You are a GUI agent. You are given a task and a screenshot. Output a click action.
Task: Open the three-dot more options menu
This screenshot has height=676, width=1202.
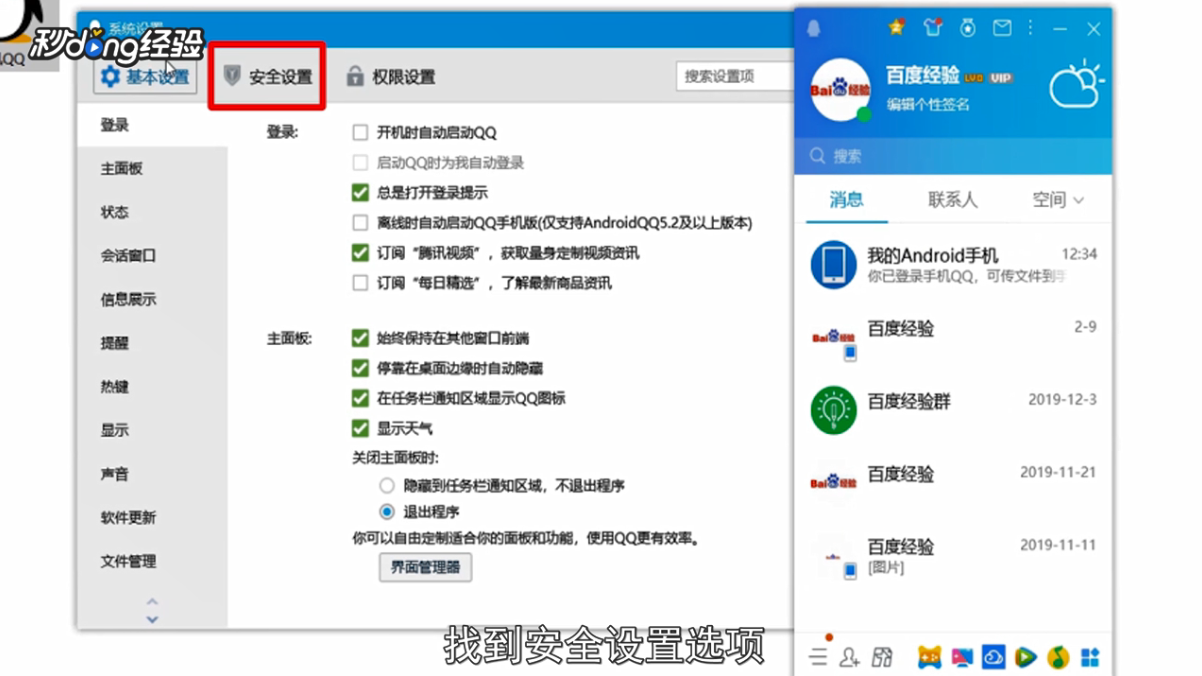1031,28
